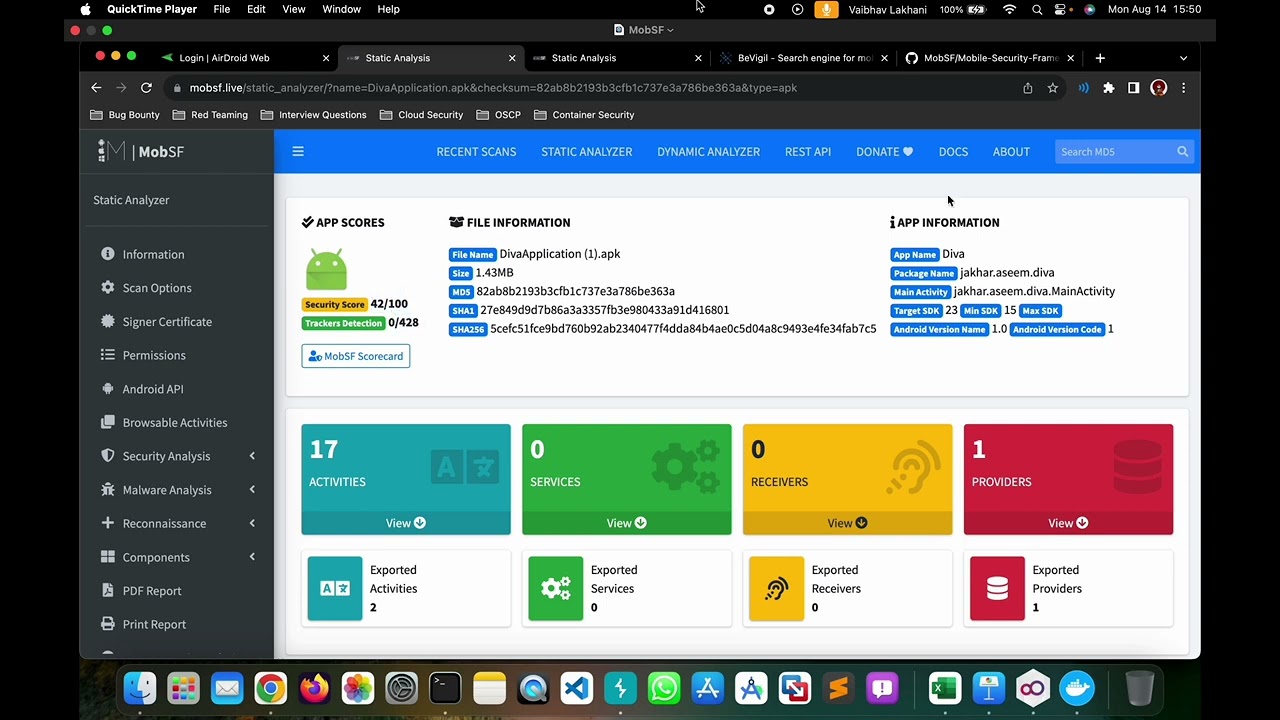Open Docker from the Dock

[x=1077, y=688]
